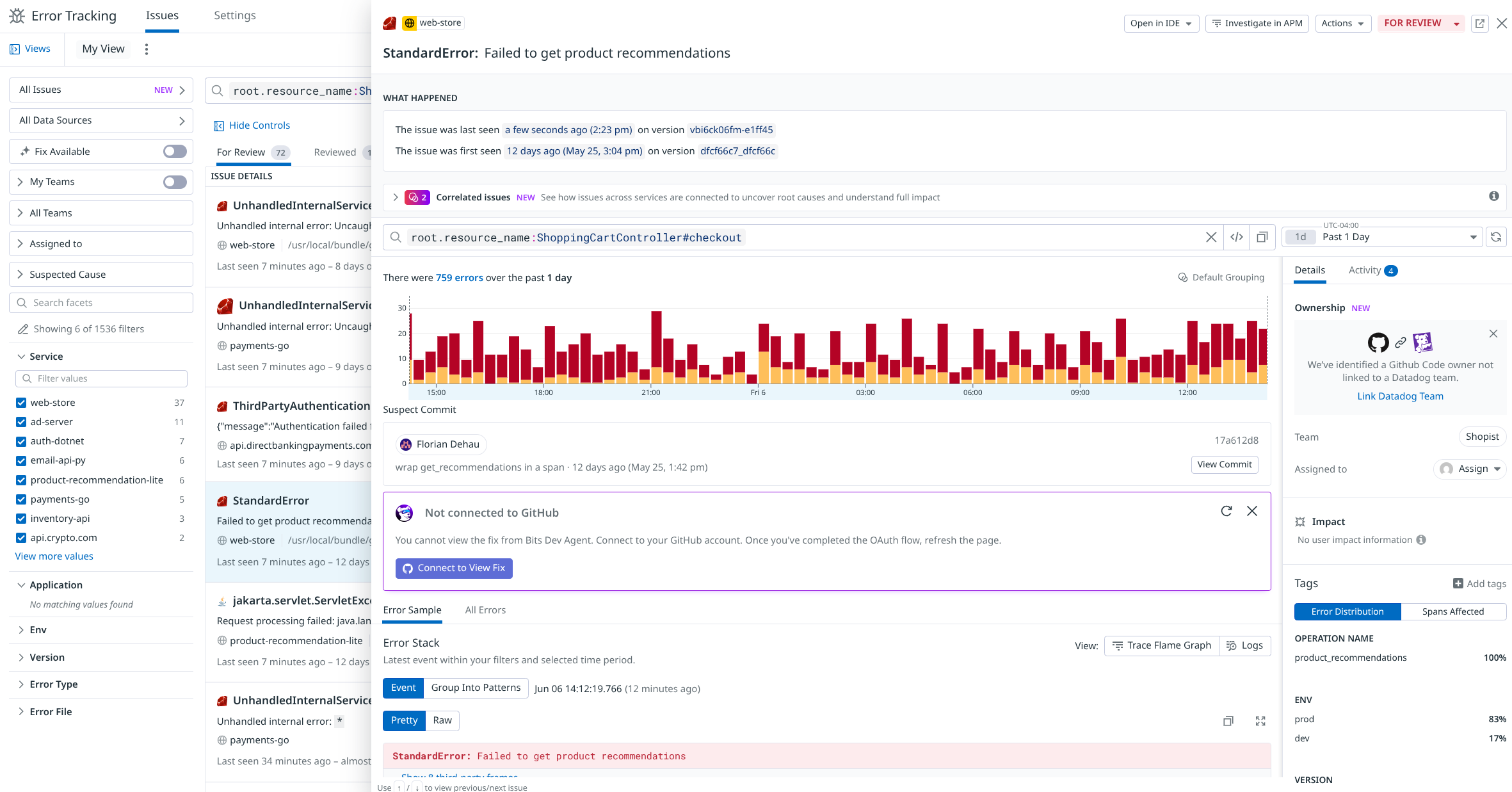
Task: Open issue in new window icon
Action: point(1480,24)
